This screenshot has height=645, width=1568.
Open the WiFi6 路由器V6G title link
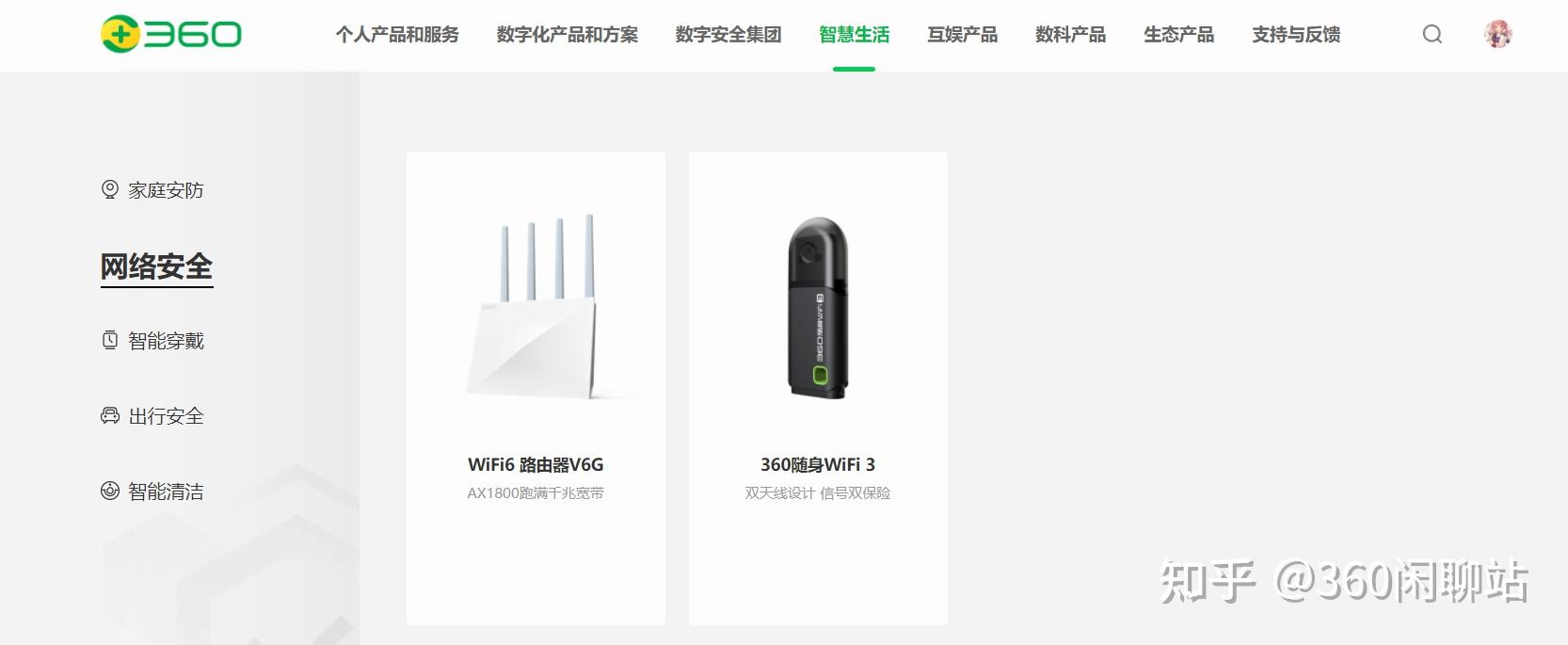coord(536,464)
